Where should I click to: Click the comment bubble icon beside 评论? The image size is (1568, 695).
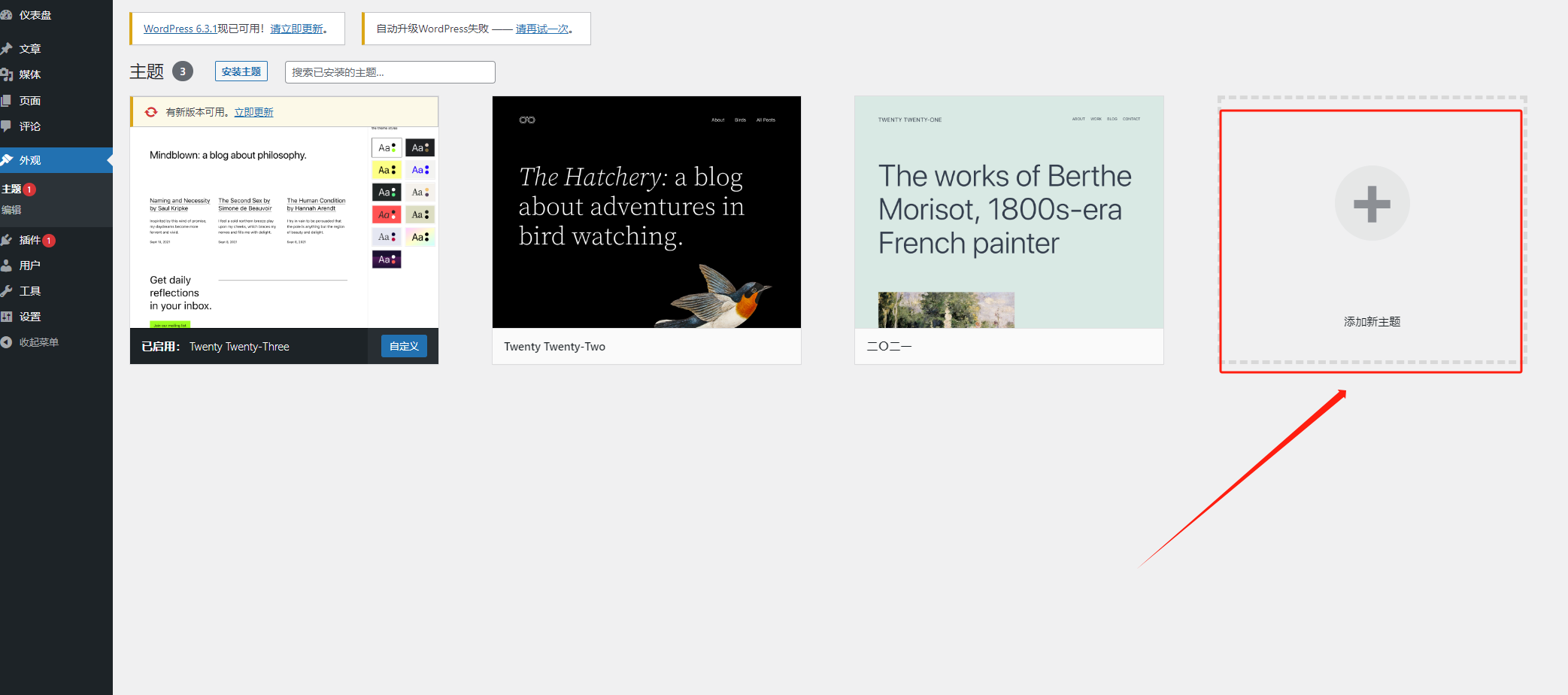(x=6, y=126)
